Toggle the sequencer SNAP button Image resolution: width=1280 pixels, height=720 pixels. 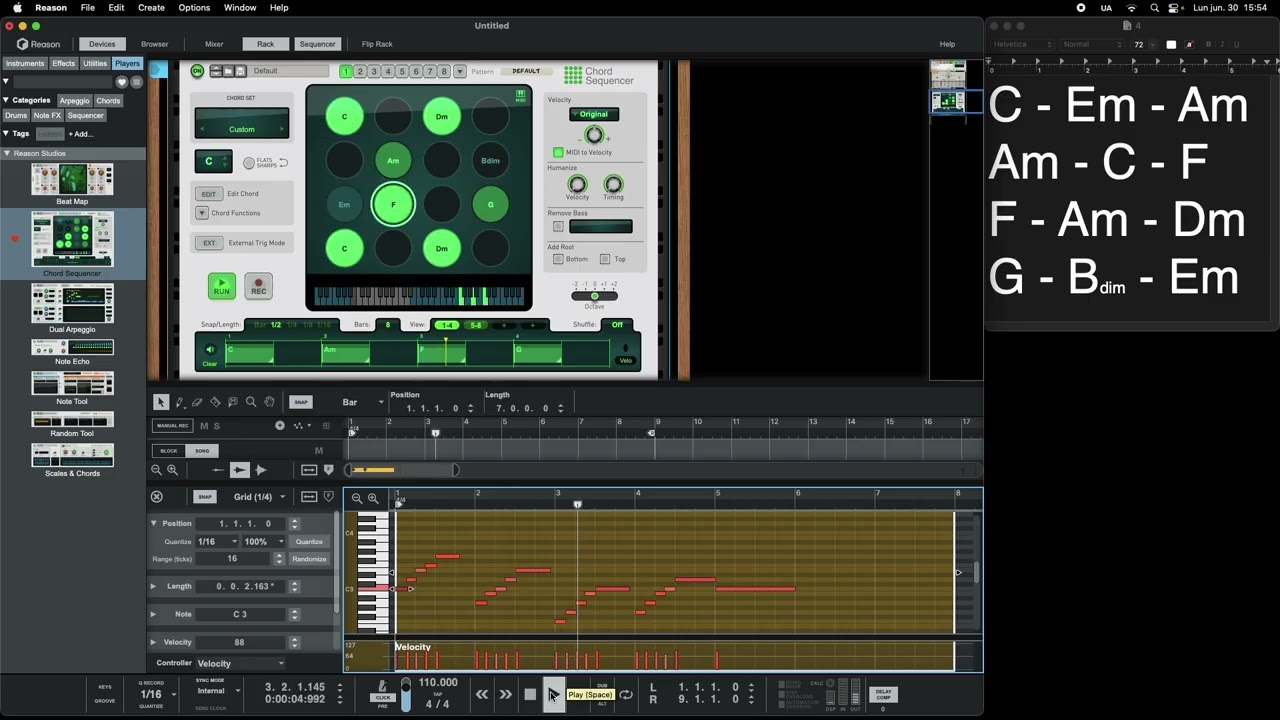click(x=300, y=402)
